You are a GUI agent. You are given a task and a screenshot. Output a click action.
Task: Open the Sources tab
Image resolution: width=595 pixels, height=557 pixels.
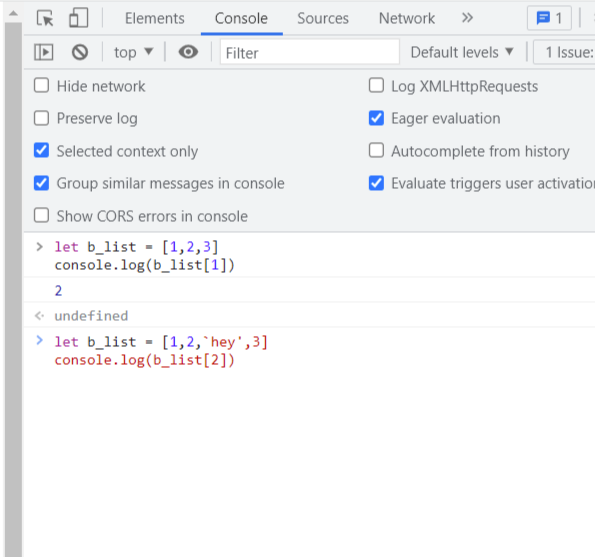(x=323, y=18)
